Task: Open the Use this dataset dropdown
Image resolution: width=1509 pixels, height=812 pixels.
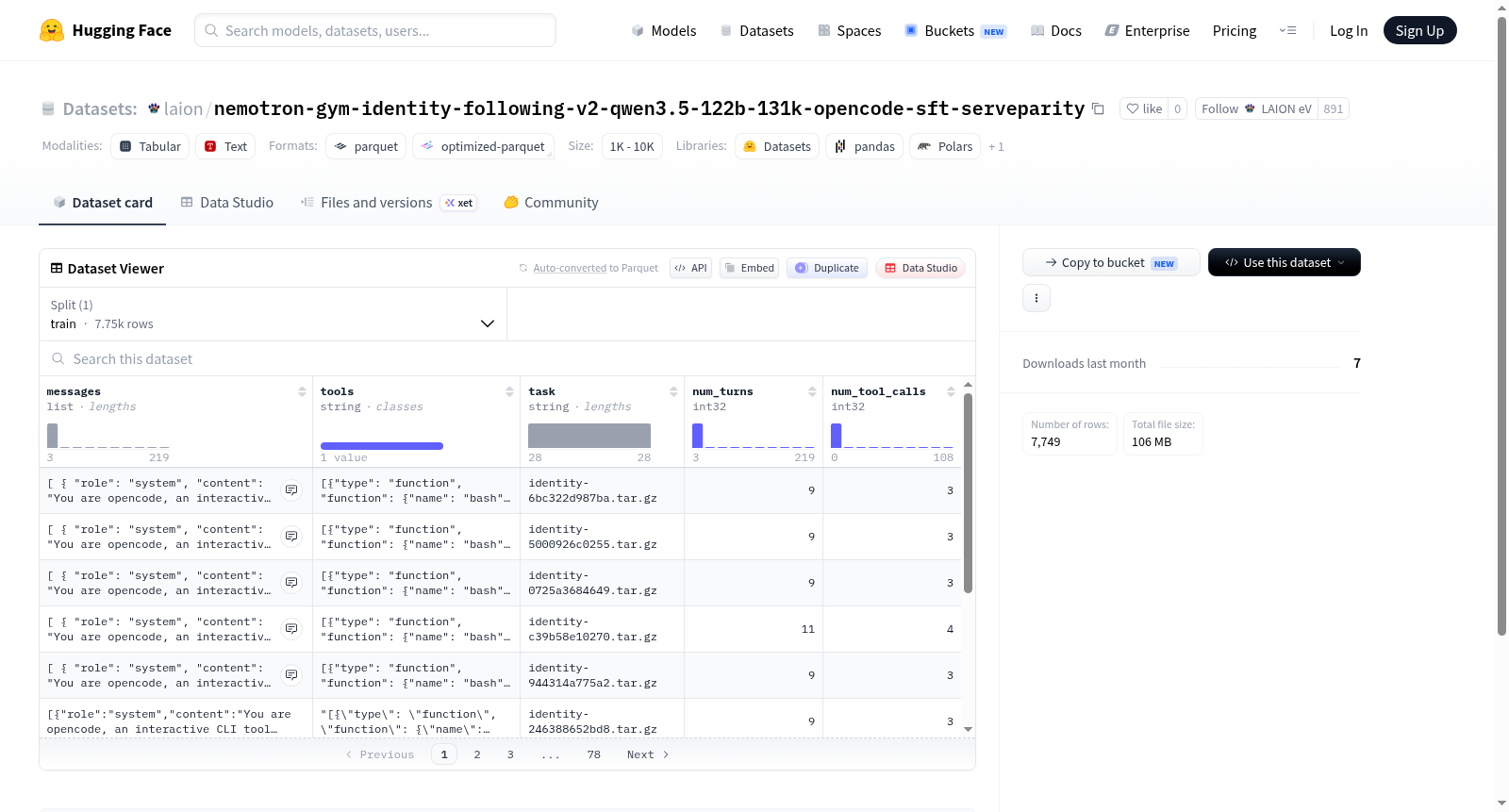Action: coord(1285,262)
